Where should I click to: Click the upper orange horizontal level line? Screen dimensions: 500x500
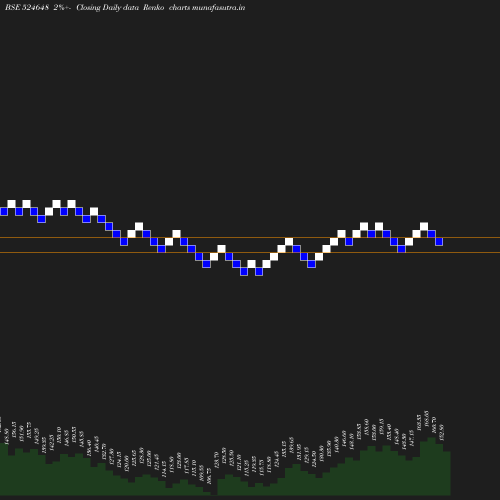250,238
